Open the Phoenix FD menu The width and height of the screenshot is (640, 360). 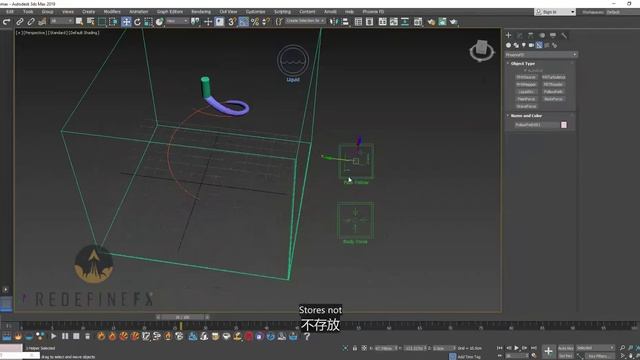[373, 12]
